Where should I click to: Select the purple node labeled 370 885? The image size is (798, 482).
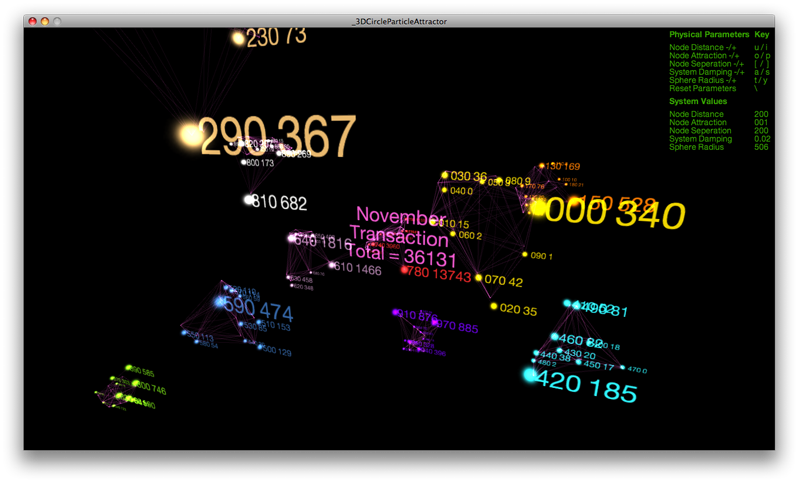436,324
